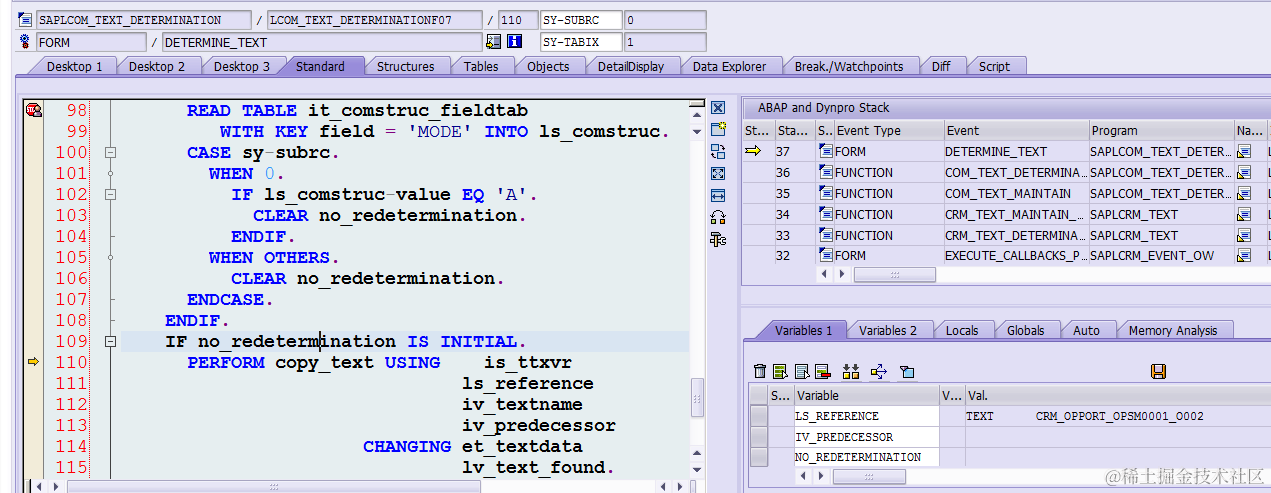The image size is (1271, 493).
Task: Switch to Variables 2 tab
Action: [888, 331]
